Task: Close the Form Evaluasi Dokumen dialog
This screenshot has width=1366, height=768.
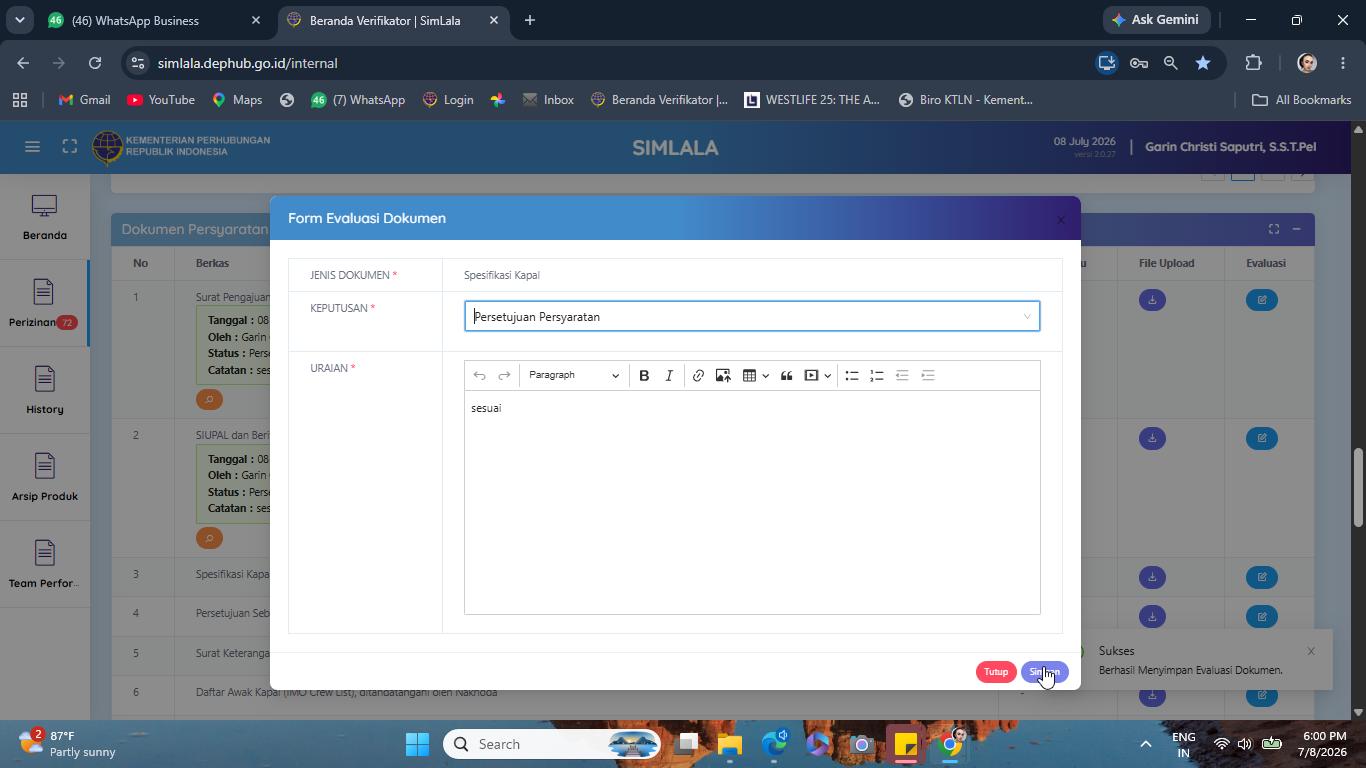Action: tap(1061, 219)
